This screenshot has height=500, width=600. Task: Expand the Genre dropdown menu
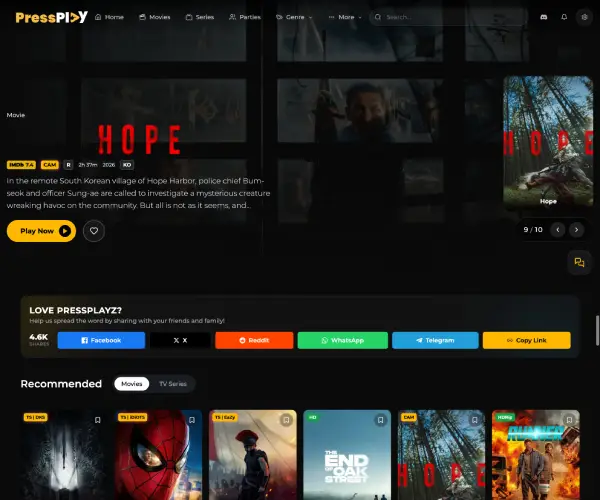coord(294,17)
